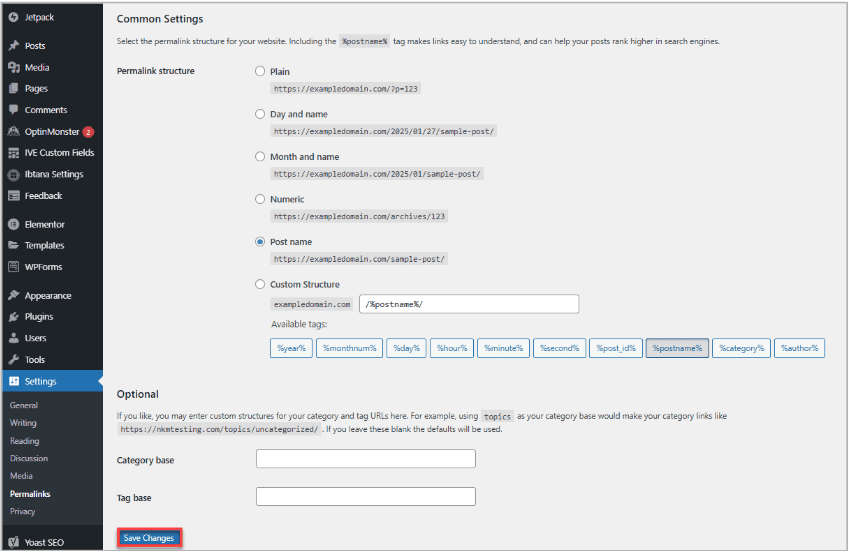Viewport: 849px width, 553px height.
Task: Insert the %category% tag
Action: pyautogui.click(x=741, y=348)
